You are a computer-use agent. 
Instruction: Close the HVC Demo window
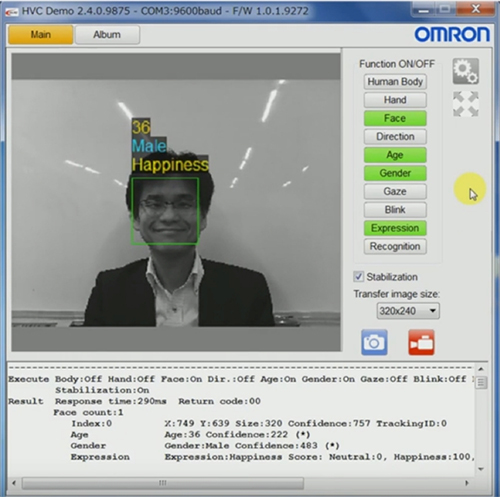coord(477,9)
